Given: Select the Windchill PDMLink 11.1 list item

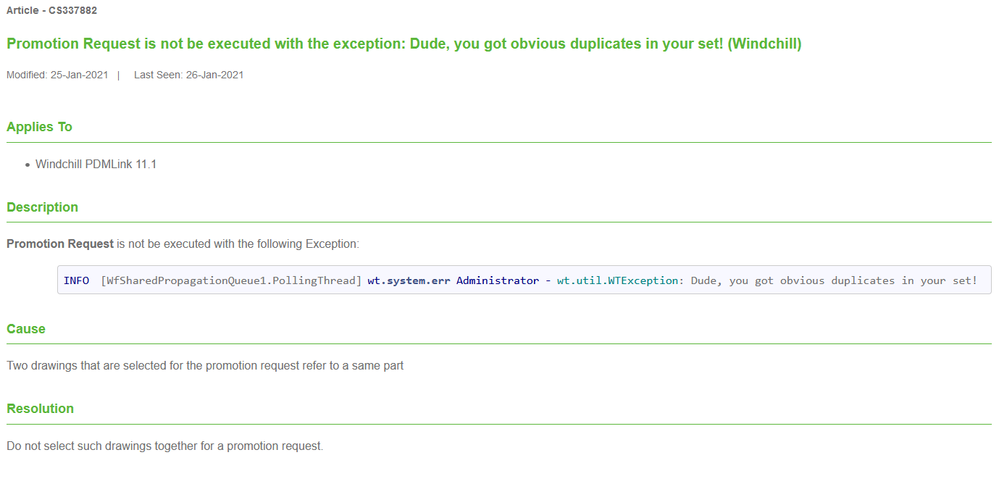Looking at the screenshot, I should click(x=96, y=164).
